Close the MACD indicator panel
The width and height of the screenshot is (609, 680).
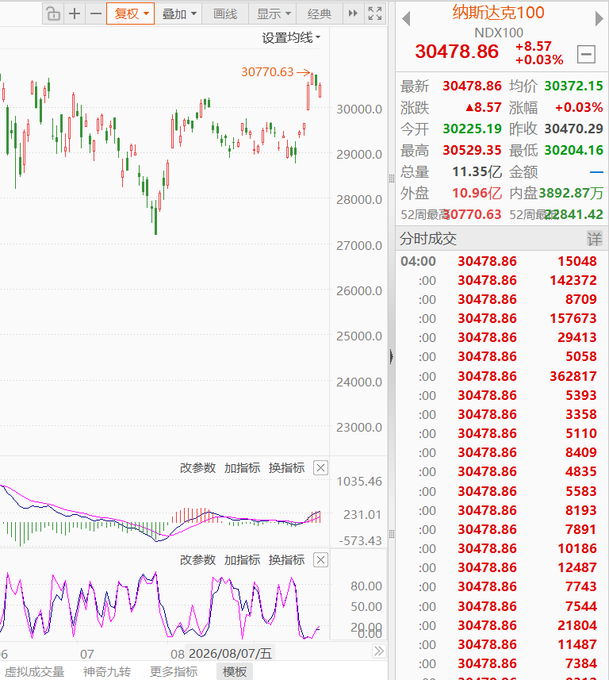click(x=321, y=468)
